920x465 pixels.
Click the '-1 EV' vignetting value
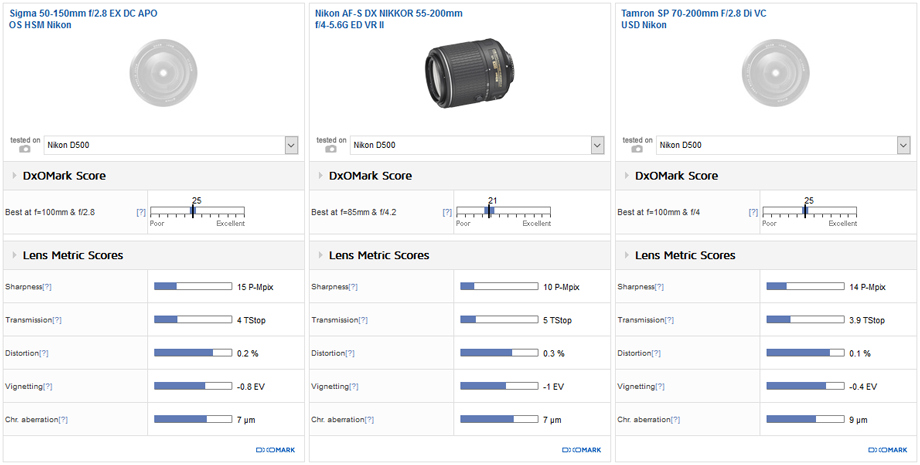tap(553, 386)
